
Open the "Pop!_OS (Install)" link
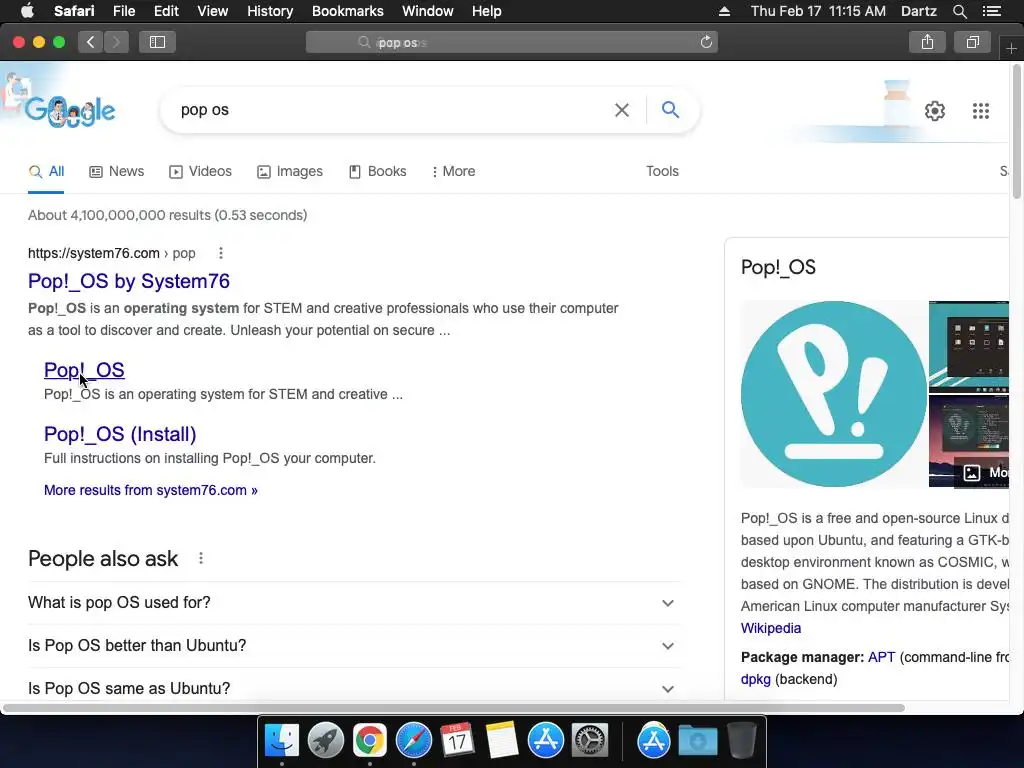click(120, 434)
